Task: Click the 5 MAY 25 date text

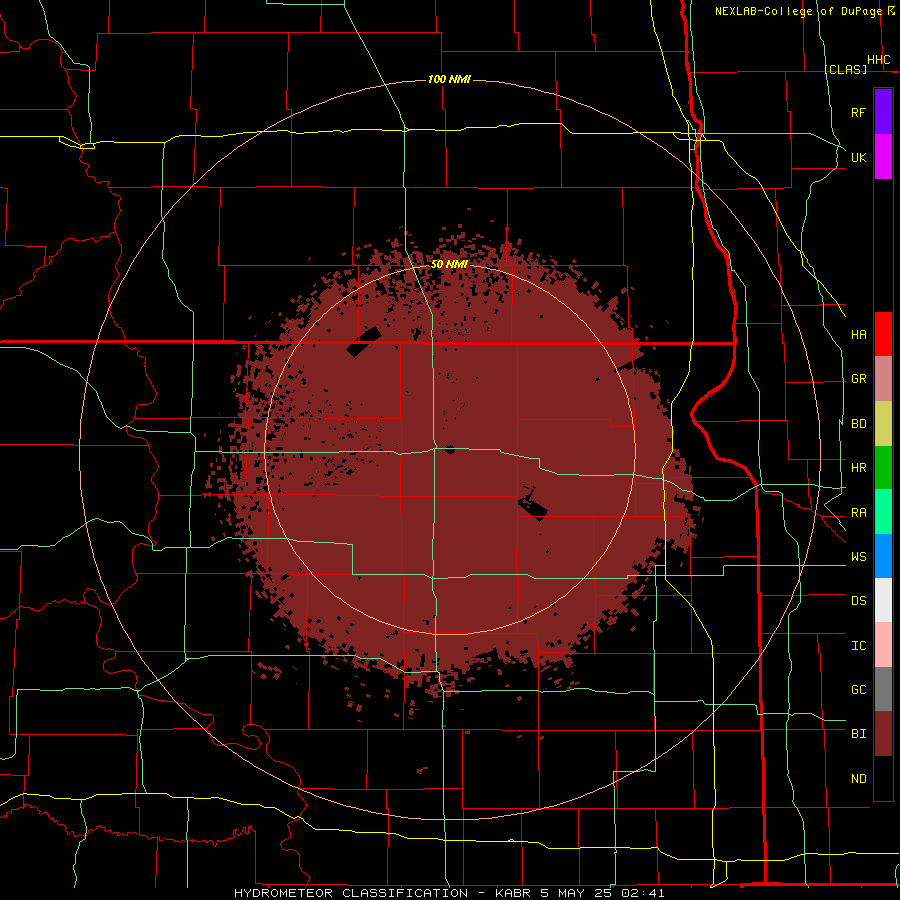Action: [x=578, y=893]
